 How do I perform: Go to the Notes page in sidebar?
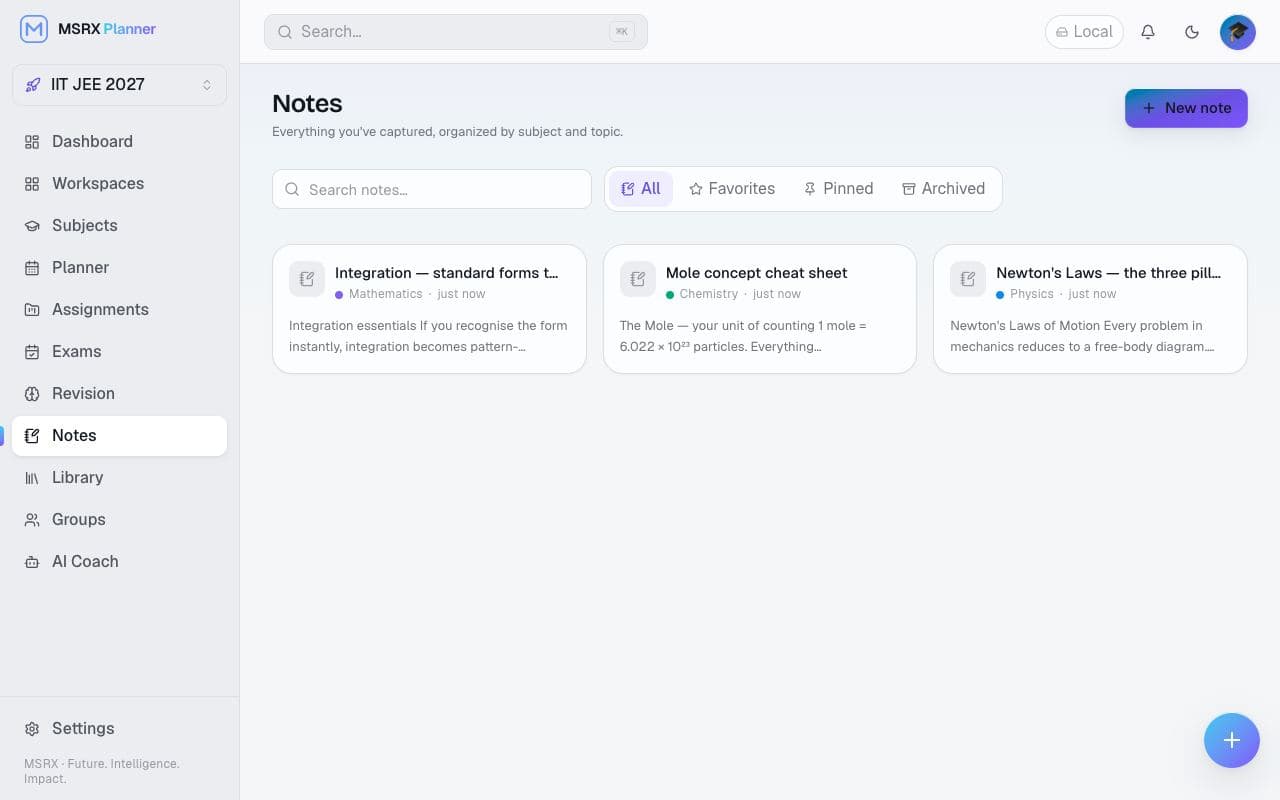click(119, 436)
